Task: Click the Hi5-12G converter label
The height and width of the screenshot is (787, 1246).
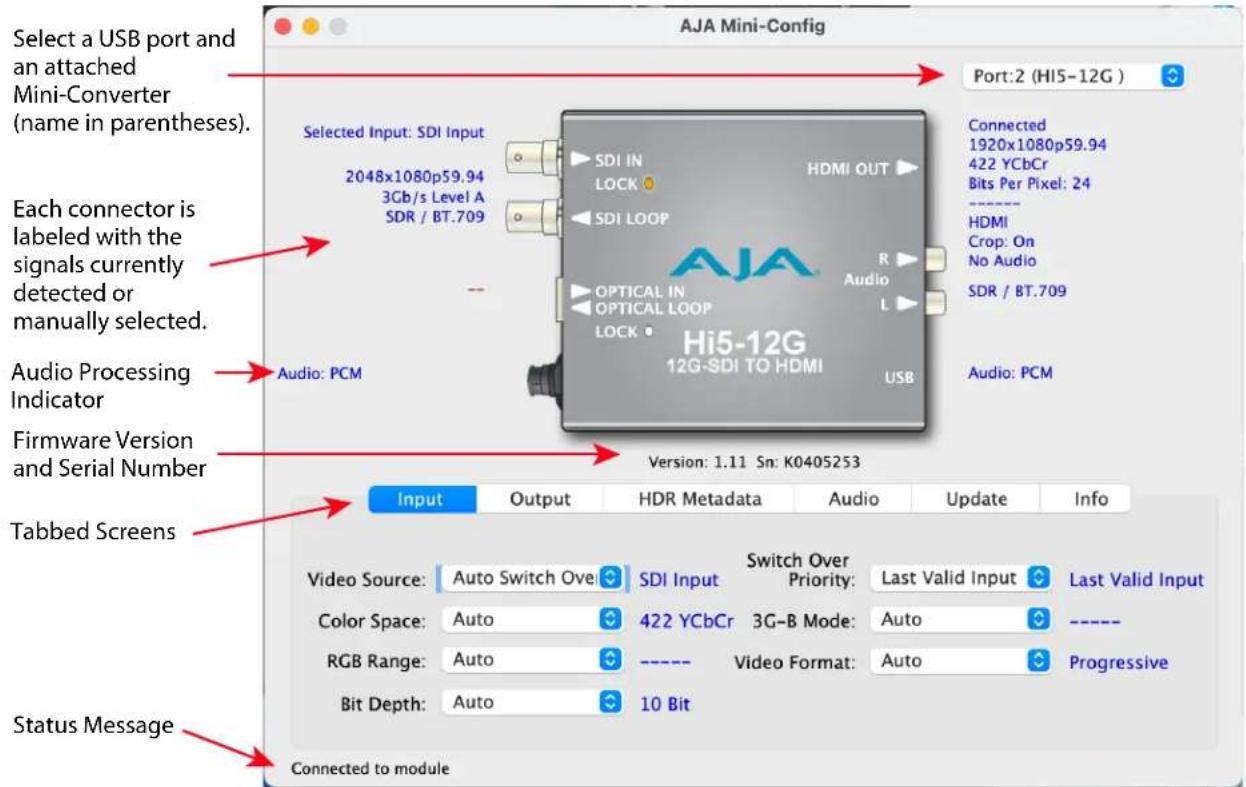Action: click(x=743, y=343)
